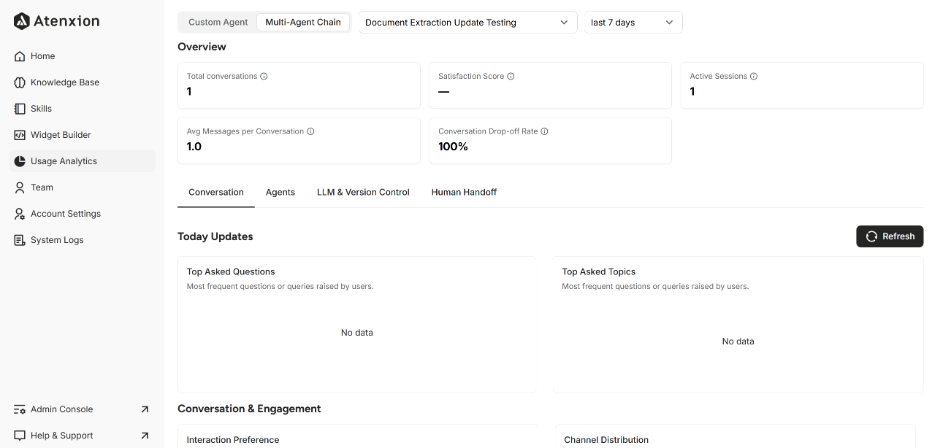The width and height of the screenshot is (936, 448).
Task: Click the System Logs icon
Action: 19,240
